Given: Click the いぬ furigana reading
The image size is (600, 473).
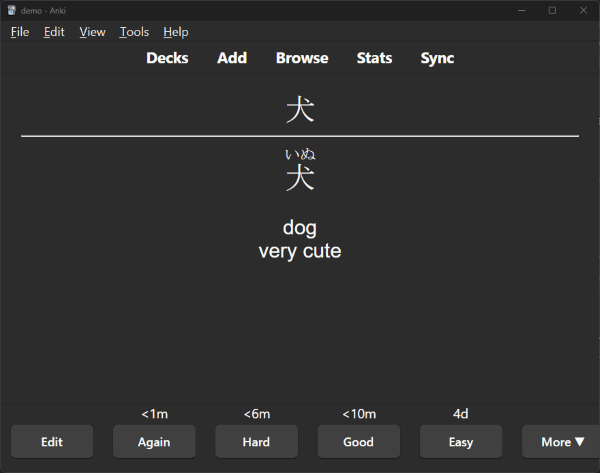Looking at the screenshot, I should click(300, 154).
